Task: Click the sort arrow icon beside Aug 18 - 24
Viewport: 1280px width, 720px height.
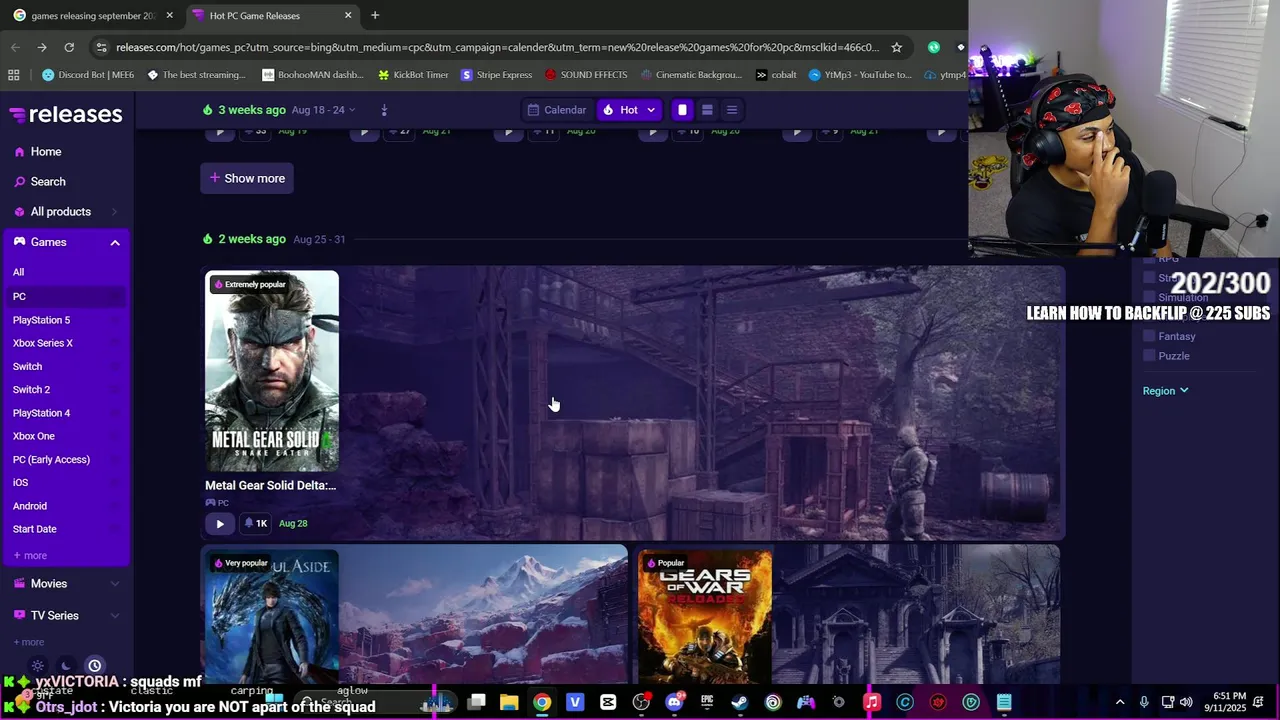Action: coord(384,110)
